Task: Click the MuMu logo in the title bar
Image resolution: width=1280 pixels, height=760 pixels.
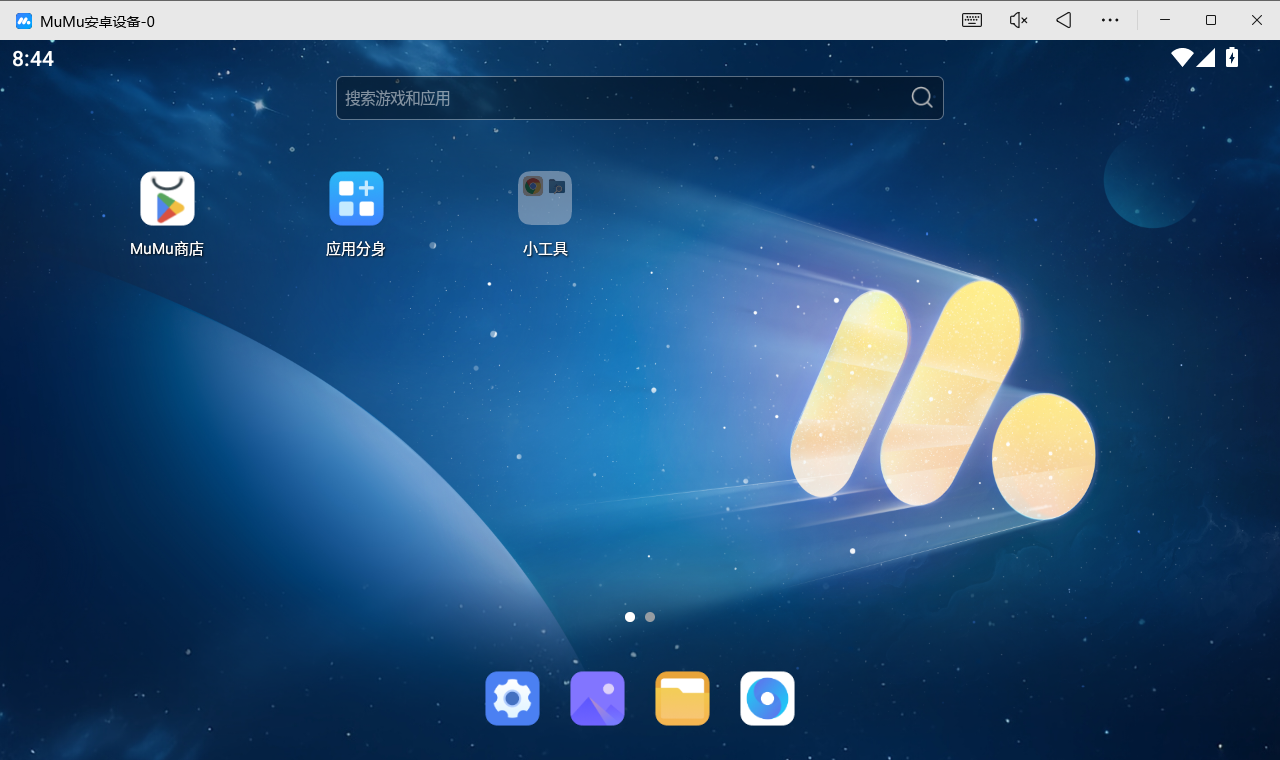Action: (24, 21)
